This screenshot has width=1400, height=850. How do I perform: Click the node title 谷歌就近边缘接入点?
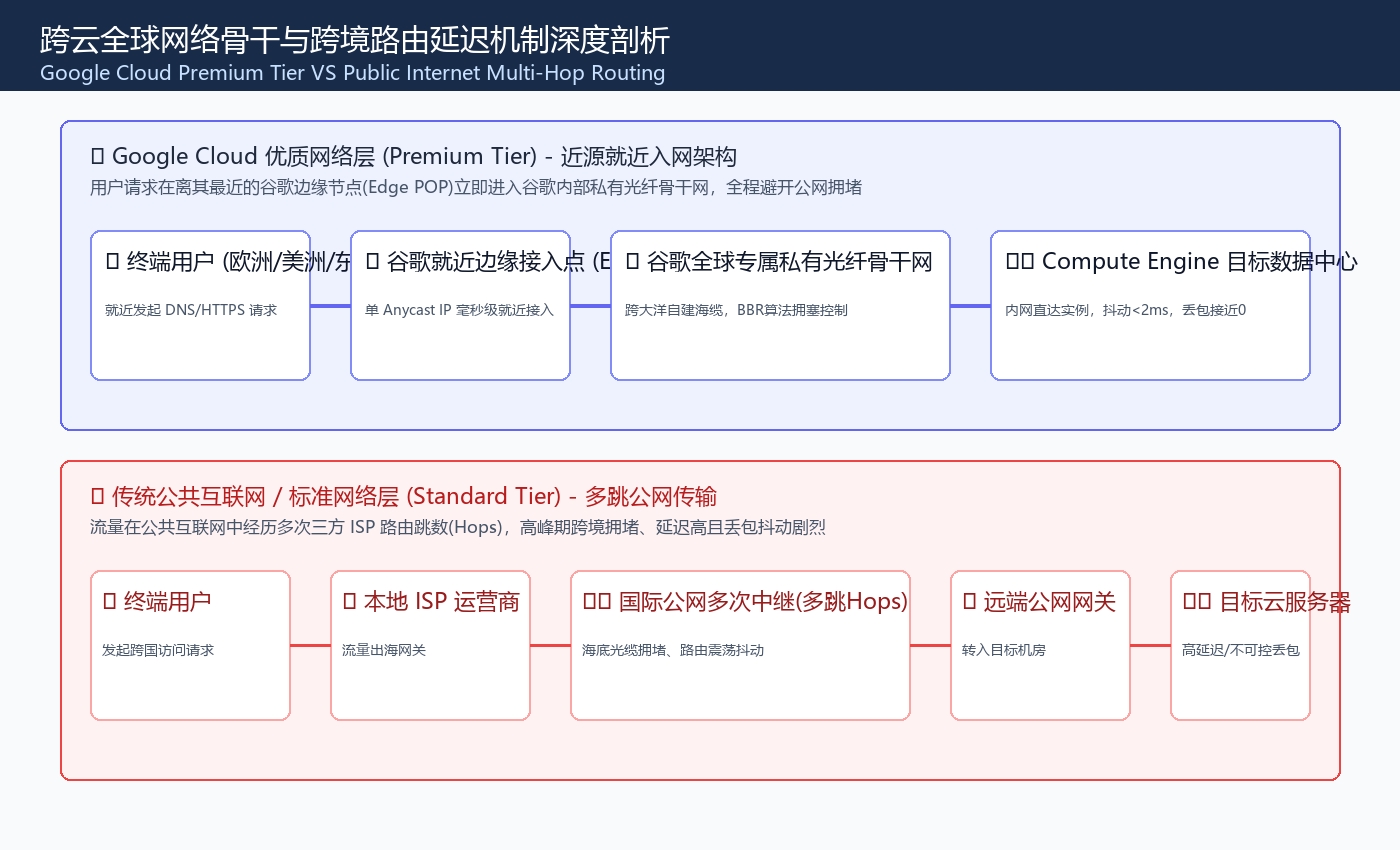[488, 261]
